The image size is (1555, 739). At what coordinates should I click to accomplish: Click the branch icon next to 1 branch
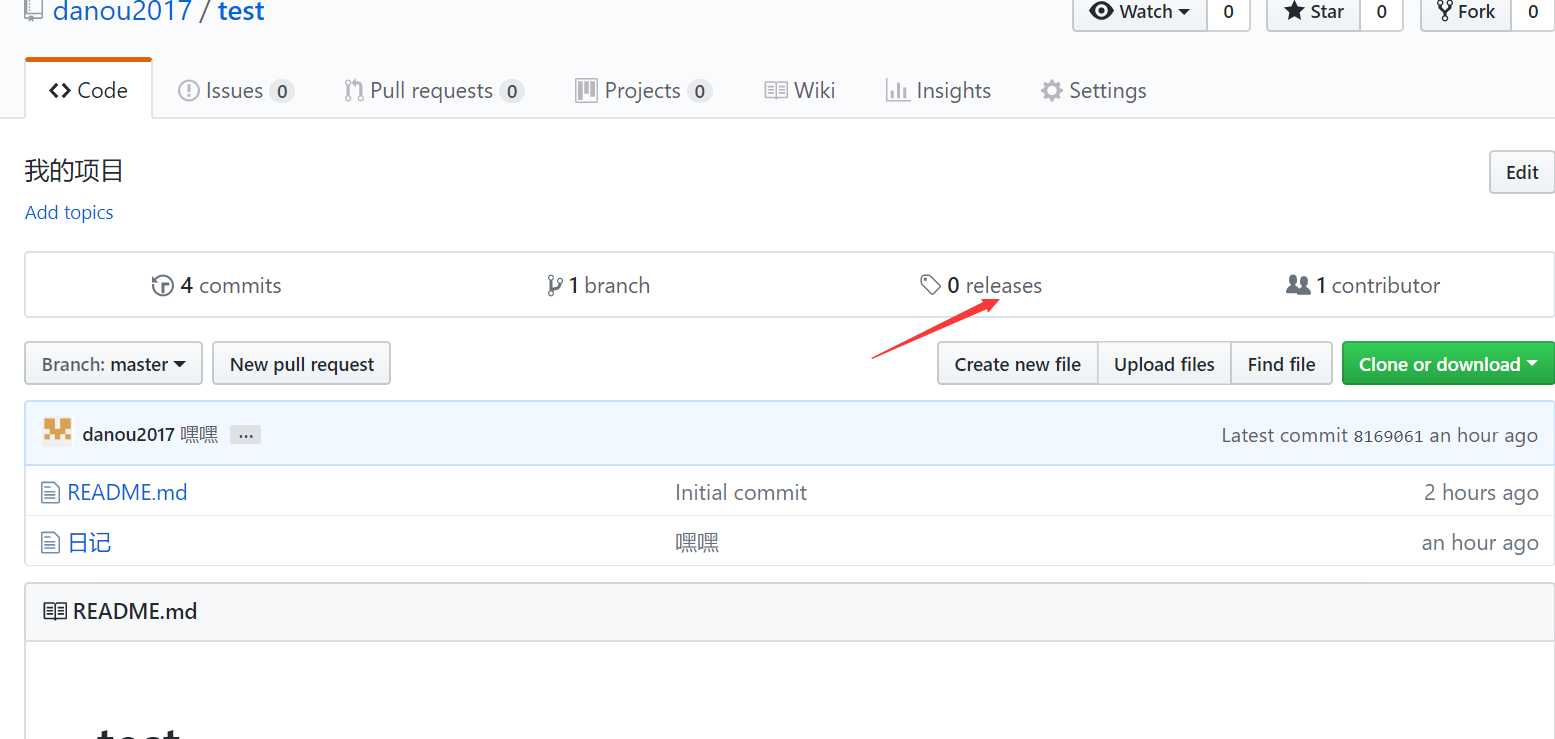coord(555,286)
